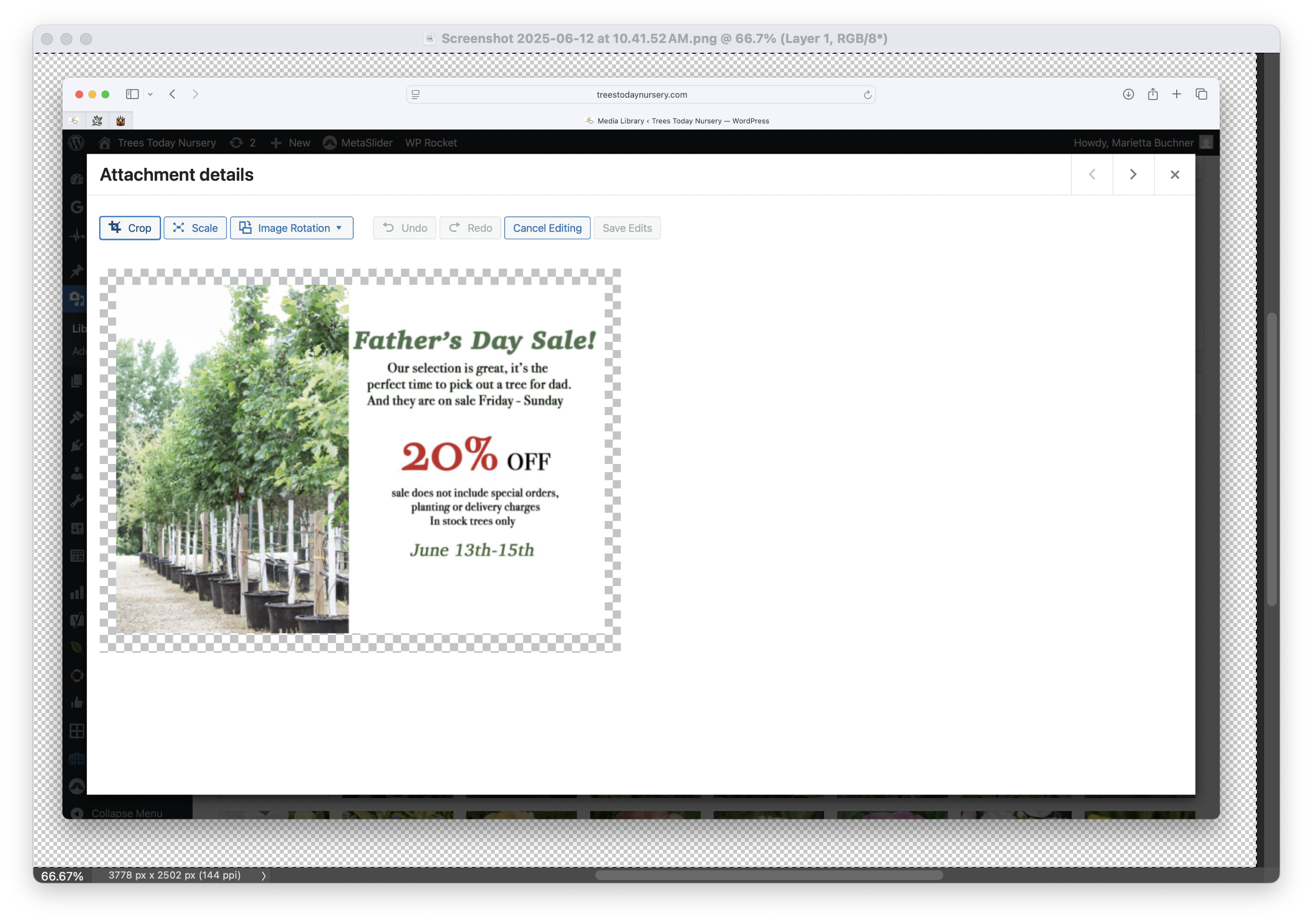Open the Posts pushpin sidebar icon
Viewport: 1313px width, 924px height.
coord(77,271)
